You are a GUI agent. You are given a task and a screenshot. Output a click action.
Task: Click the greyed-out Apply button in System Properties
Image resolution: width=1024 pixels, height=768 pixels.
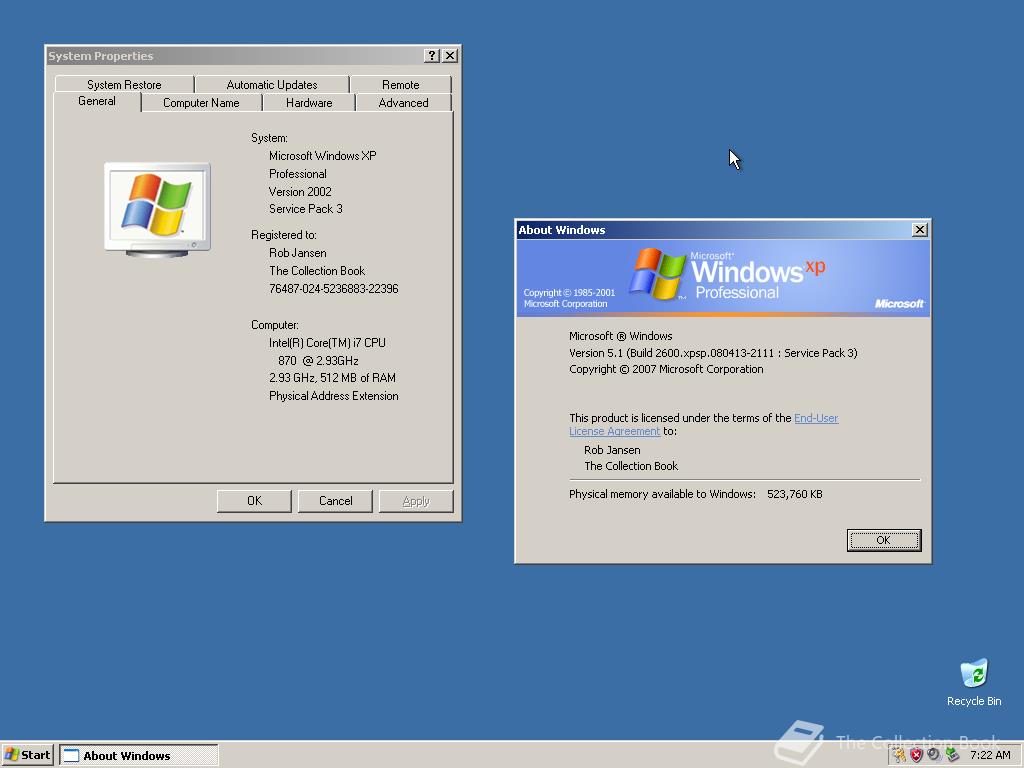point(416,501)
